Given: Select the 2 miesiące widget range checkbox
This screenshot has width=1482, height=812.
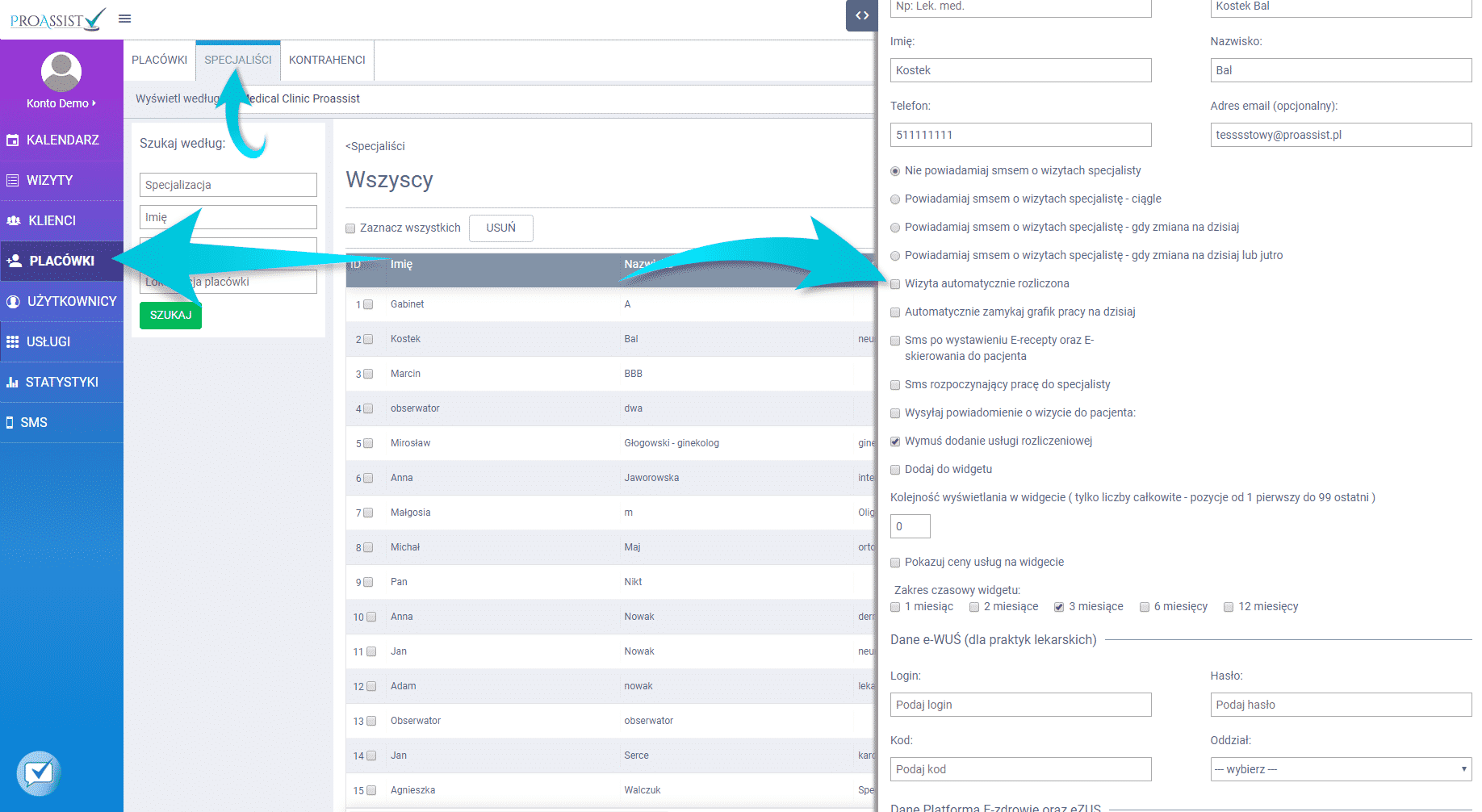Looking at the screenshot, I should (974, 607).
